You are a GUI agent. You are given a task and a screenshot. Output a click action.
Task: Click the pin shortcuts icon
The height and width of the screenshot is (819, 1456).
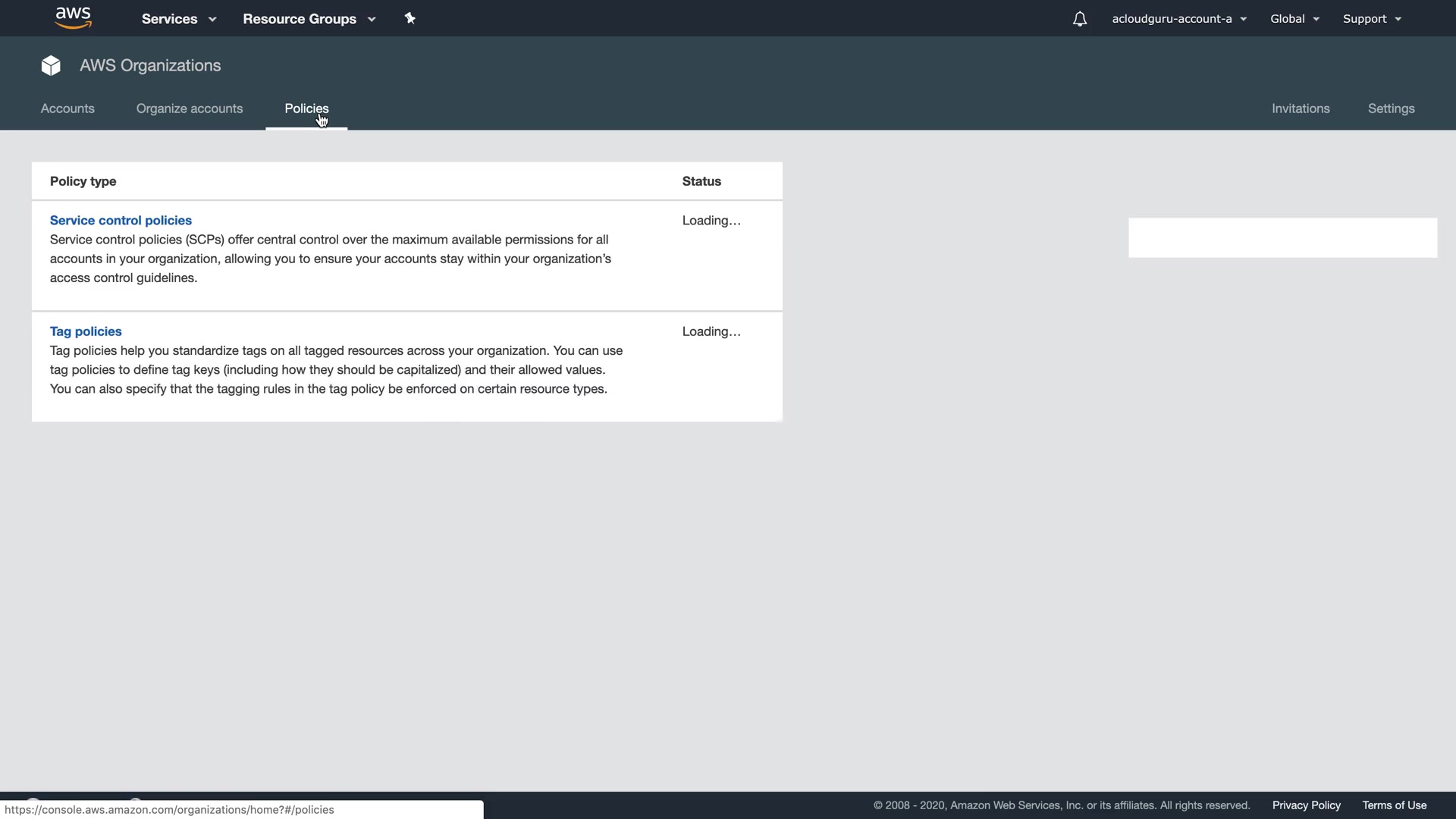pyautogui.click(x=410, y=18)
